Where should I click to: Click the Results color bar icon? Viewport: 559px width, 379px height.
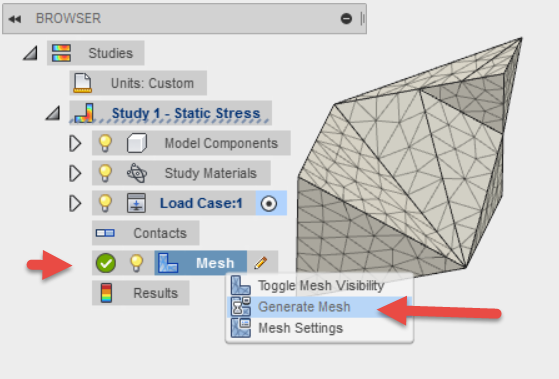click(106, 293)
